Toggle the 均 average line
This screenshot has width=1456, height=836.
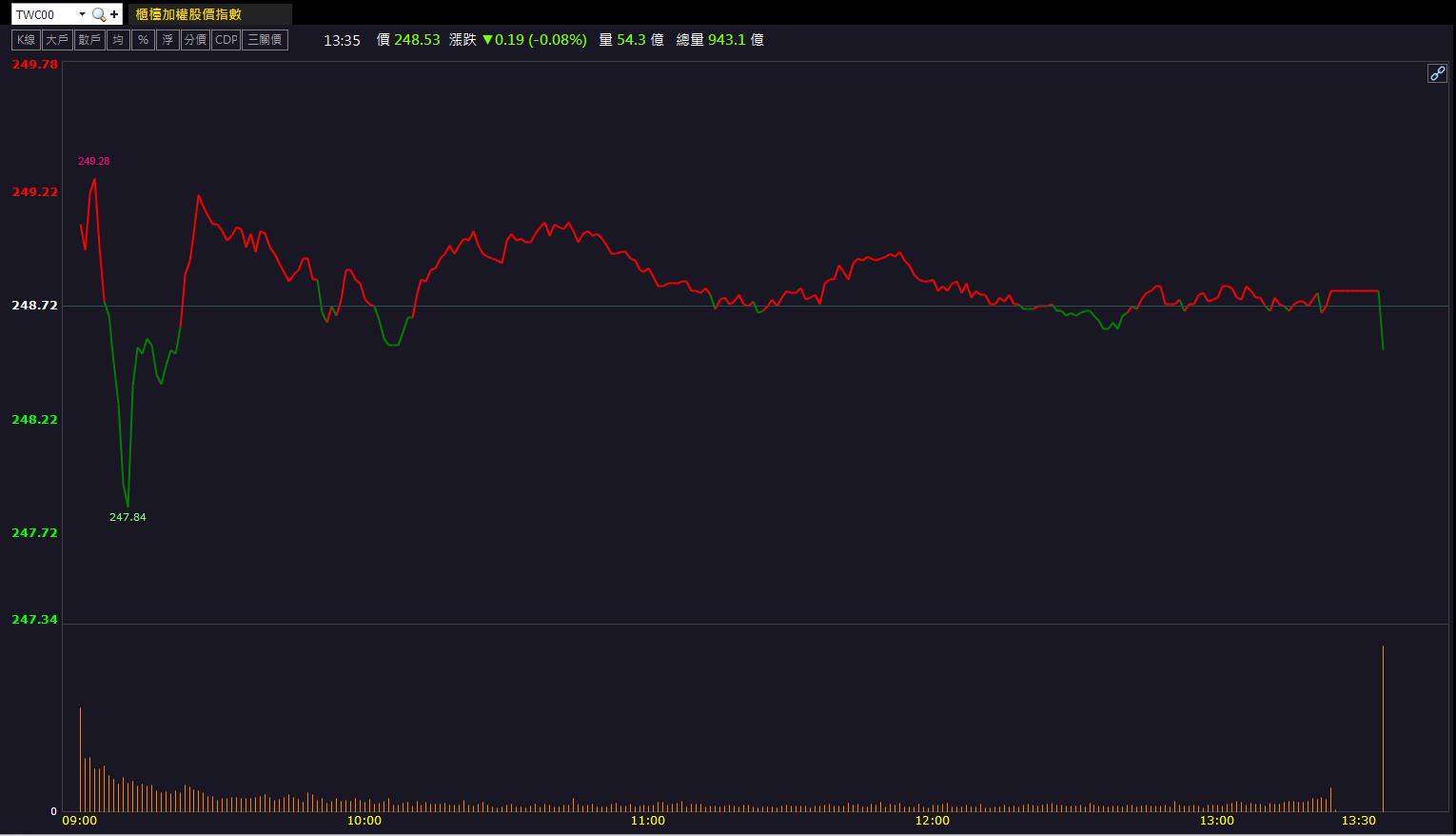click(x=118, y=40)
